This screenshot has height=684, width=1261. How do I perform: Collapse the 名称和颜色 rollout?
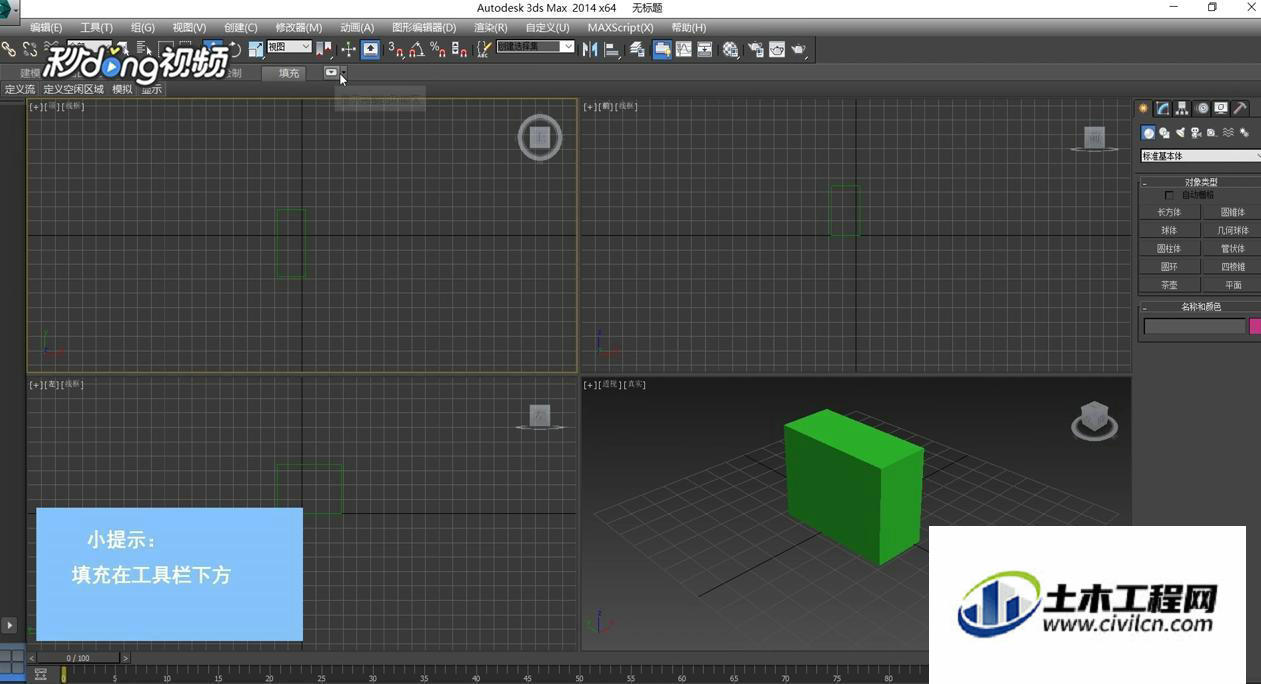tap(1200, 307)
